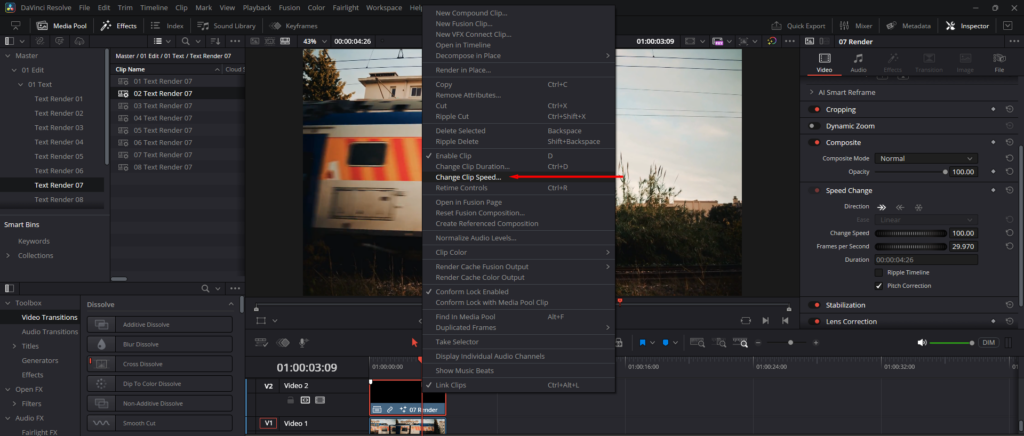Screen dimensions: 1024x436
Task: Click the media pool search magnifier icon
Action: click(184, 41)
